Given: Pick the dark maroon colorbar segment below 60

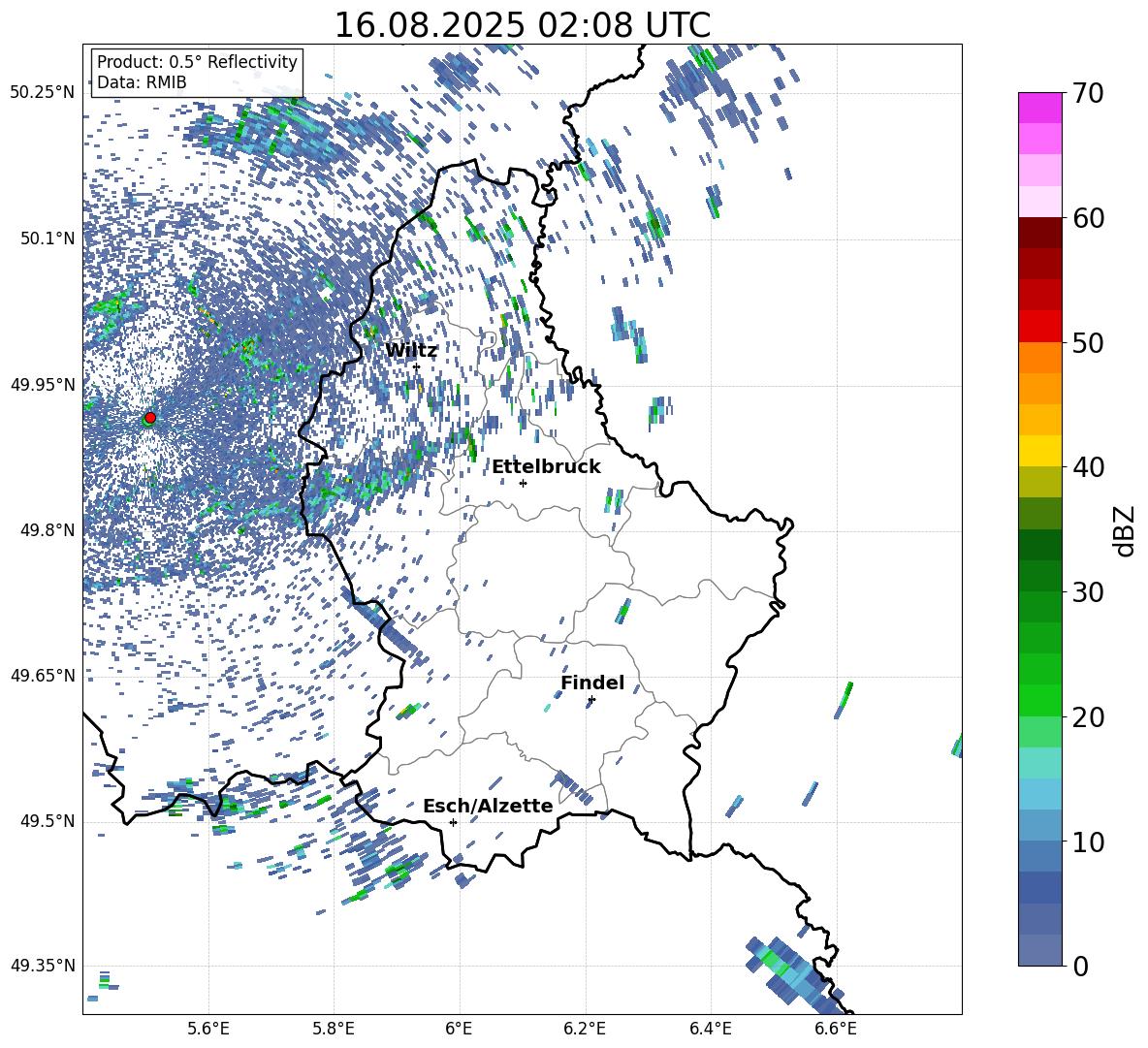Looking at the screenshot, I should 1039,233.
